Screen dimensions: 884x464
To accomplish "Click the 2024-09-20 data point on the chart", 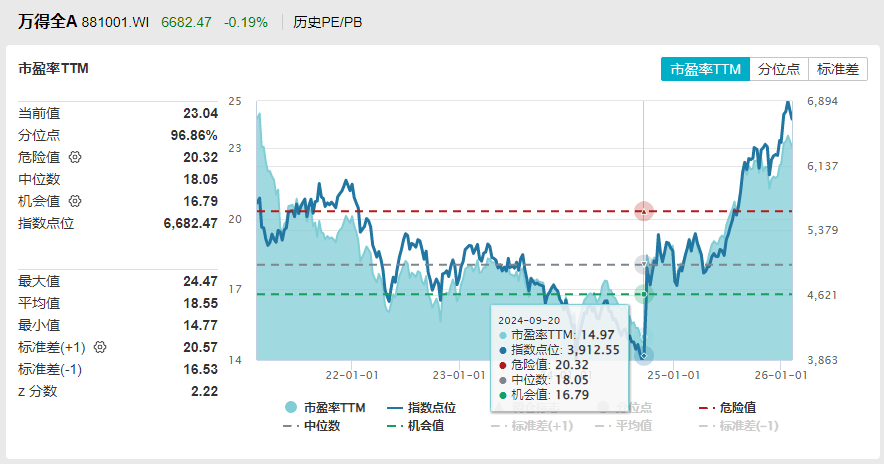I will [x=644, y=355].
